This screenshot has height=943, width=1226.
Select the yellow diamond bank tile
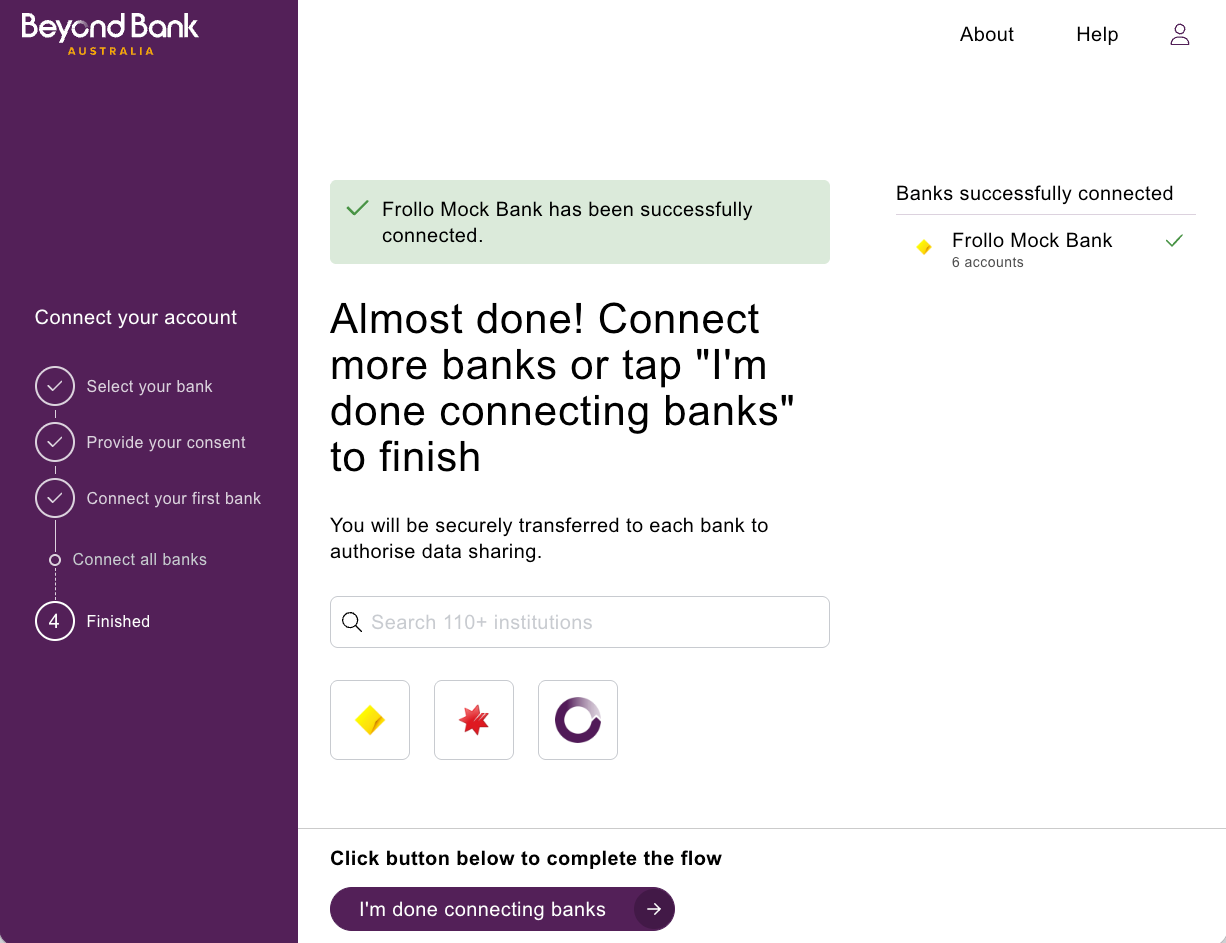click(x=370, y=720)
